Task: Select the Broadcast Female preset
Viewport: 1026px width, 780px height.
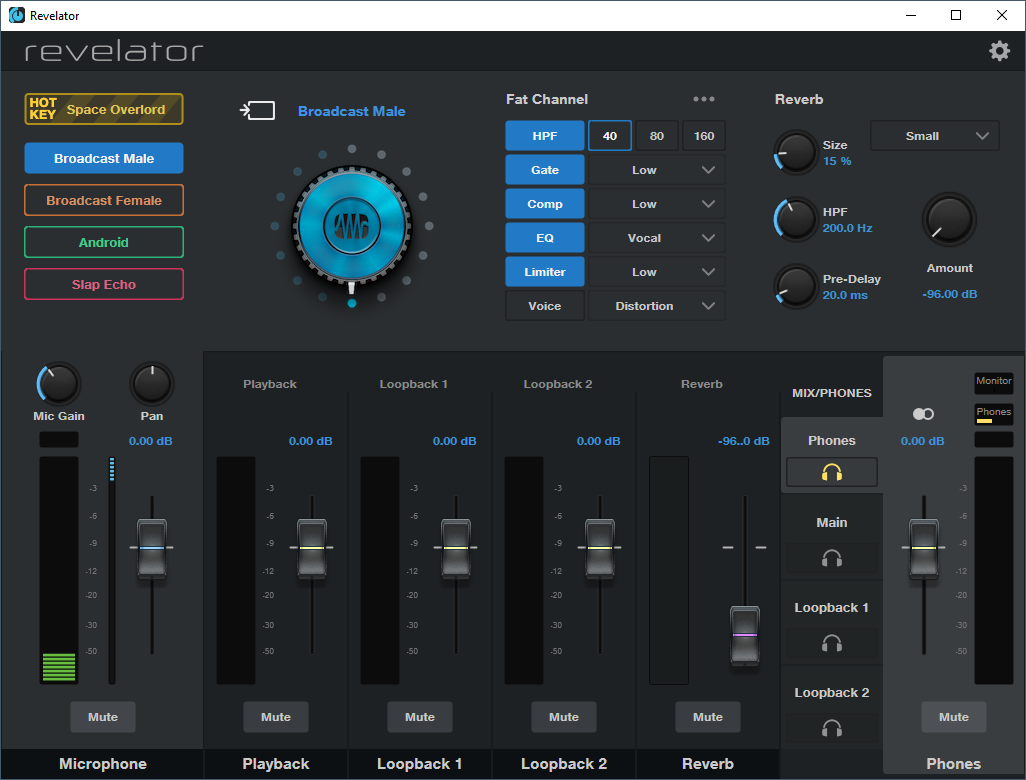Action: (104, 200)
